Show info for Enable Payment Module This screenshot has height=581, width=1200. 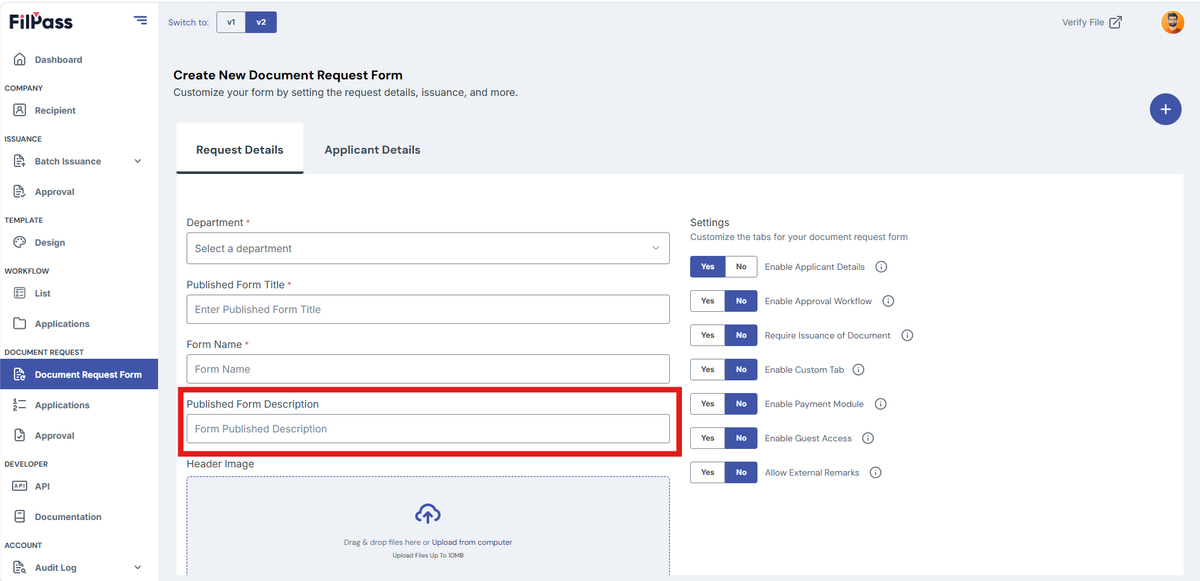click(x=880, y=404)
